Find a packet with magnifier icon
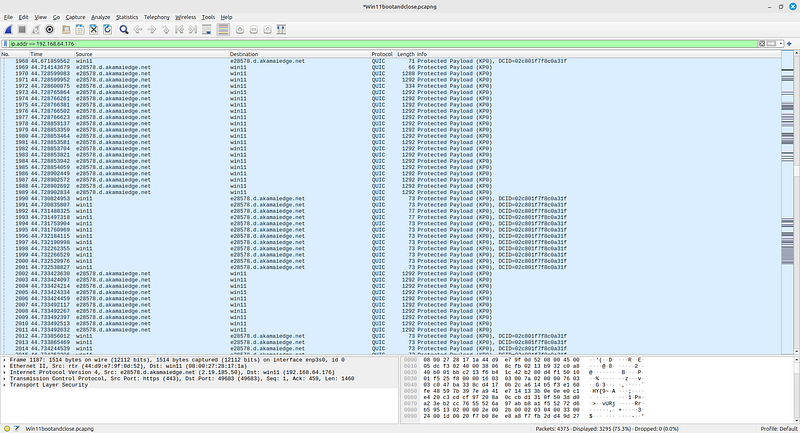The width and height of the screenshot is (800, 433). click(123, 30)
